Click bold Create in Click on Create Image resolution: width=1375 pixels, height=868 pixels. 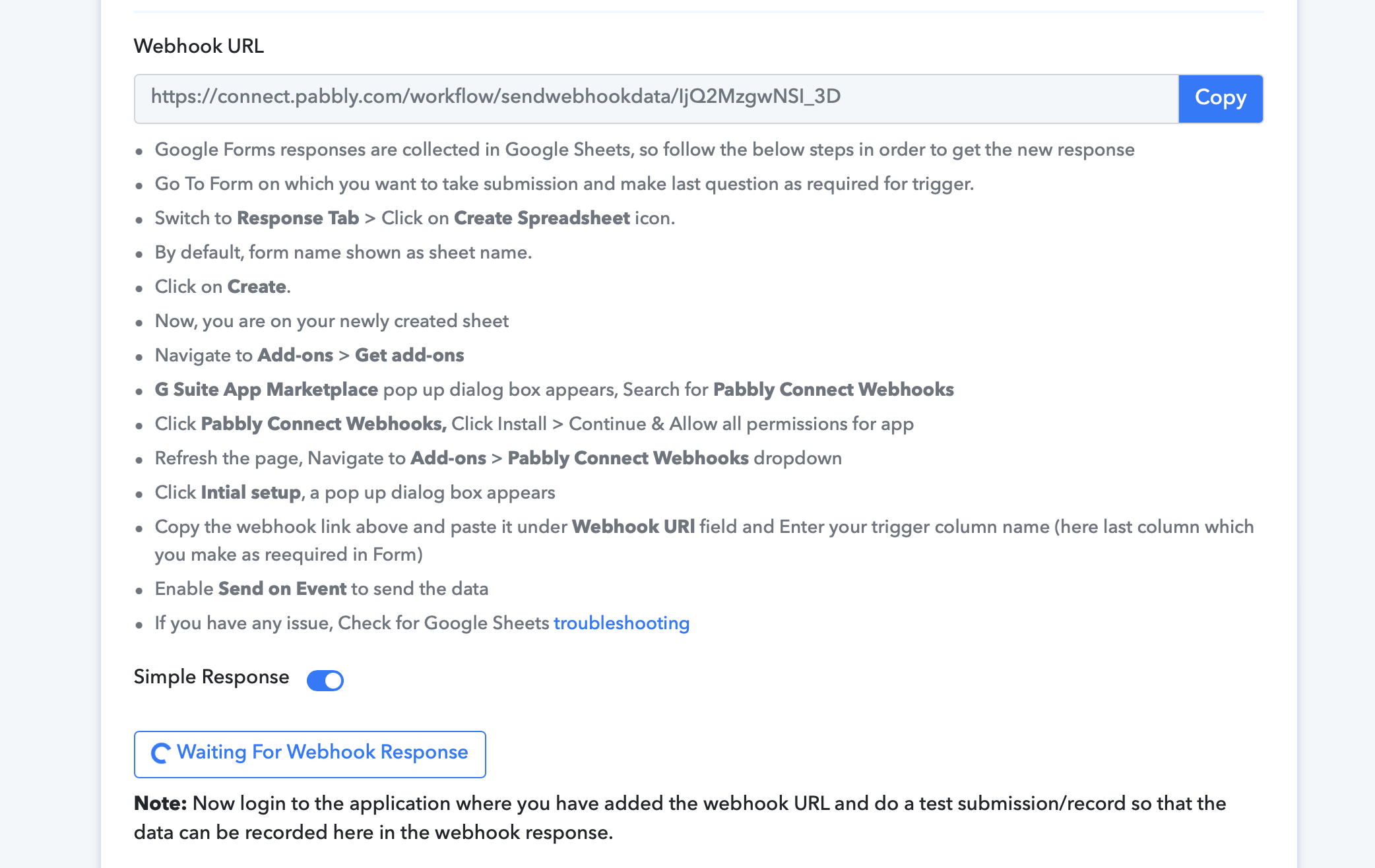pos(257,287)
